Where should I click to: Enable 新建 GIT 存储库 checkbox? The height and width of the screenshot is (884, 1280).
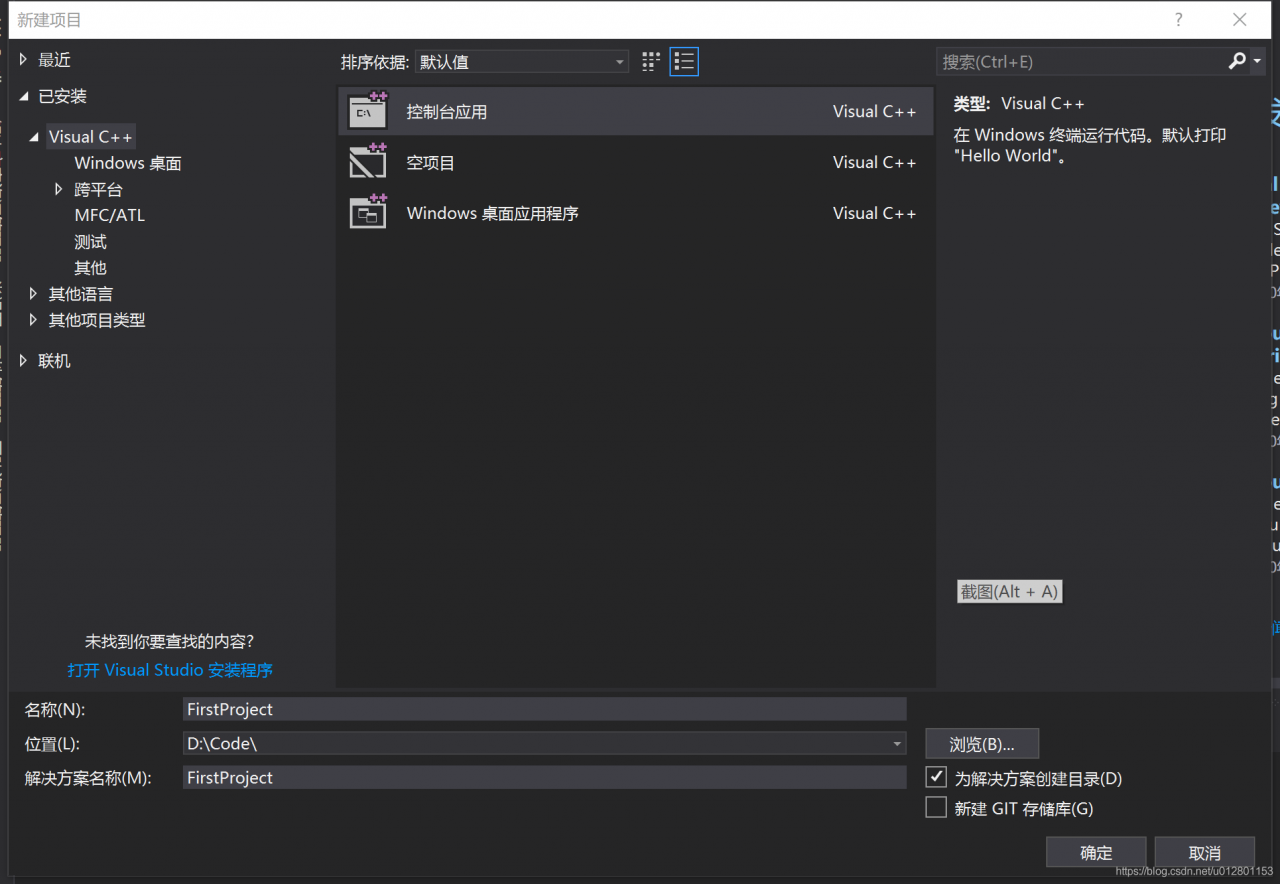936,807
